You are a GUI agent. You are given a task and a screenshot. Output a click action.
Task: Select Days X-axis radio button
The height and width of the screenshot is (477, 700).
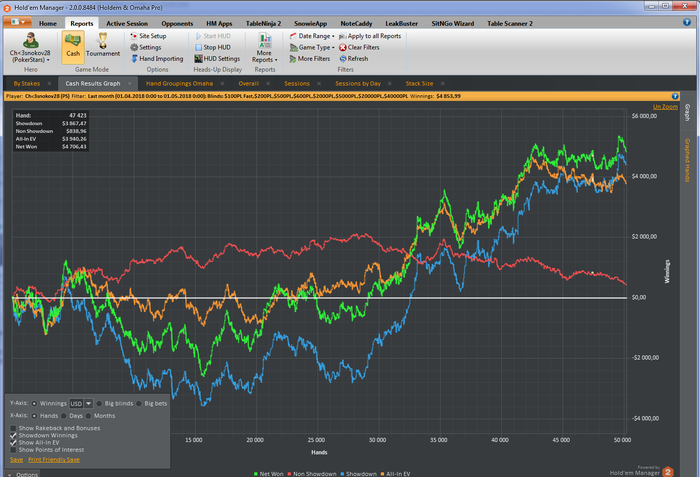(x=64, y=416)
